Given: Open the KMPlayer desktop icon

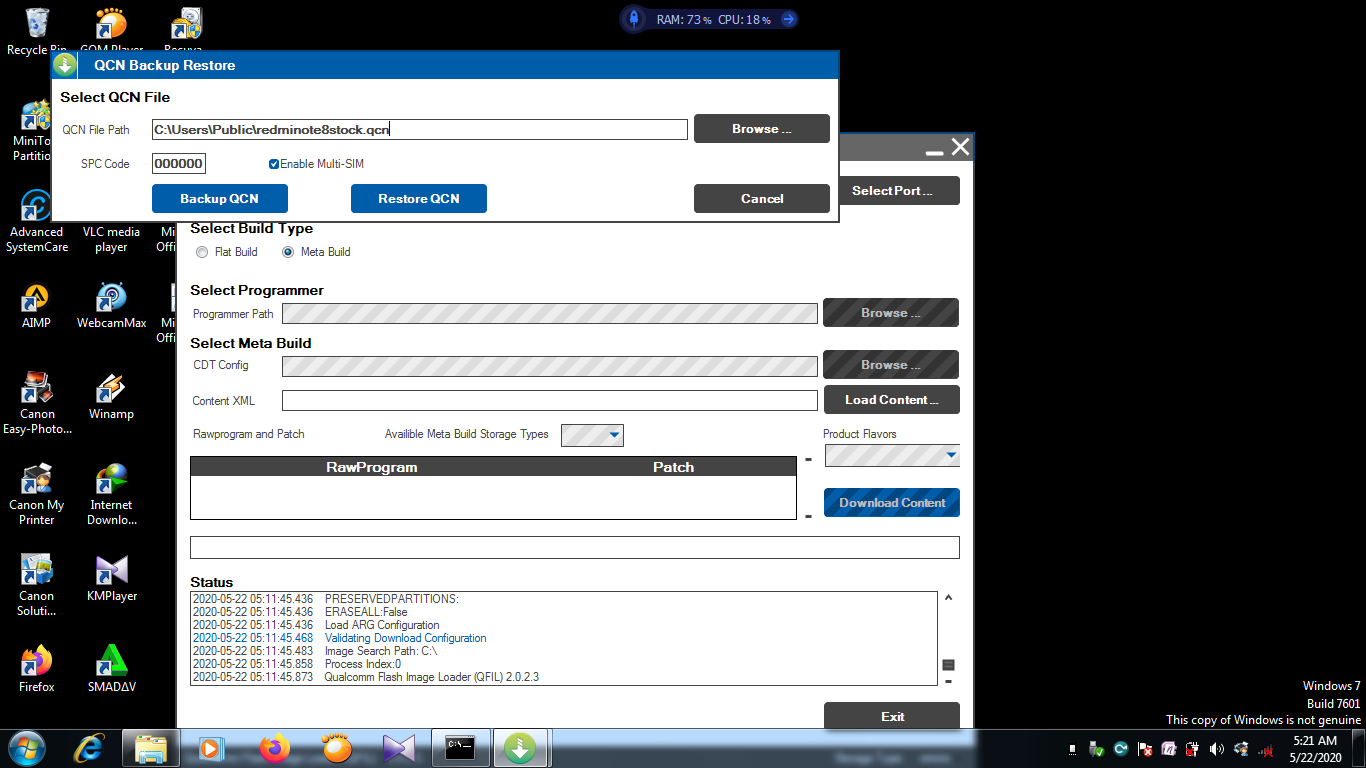Looking at the screenshot, I should tap(111, 579).
